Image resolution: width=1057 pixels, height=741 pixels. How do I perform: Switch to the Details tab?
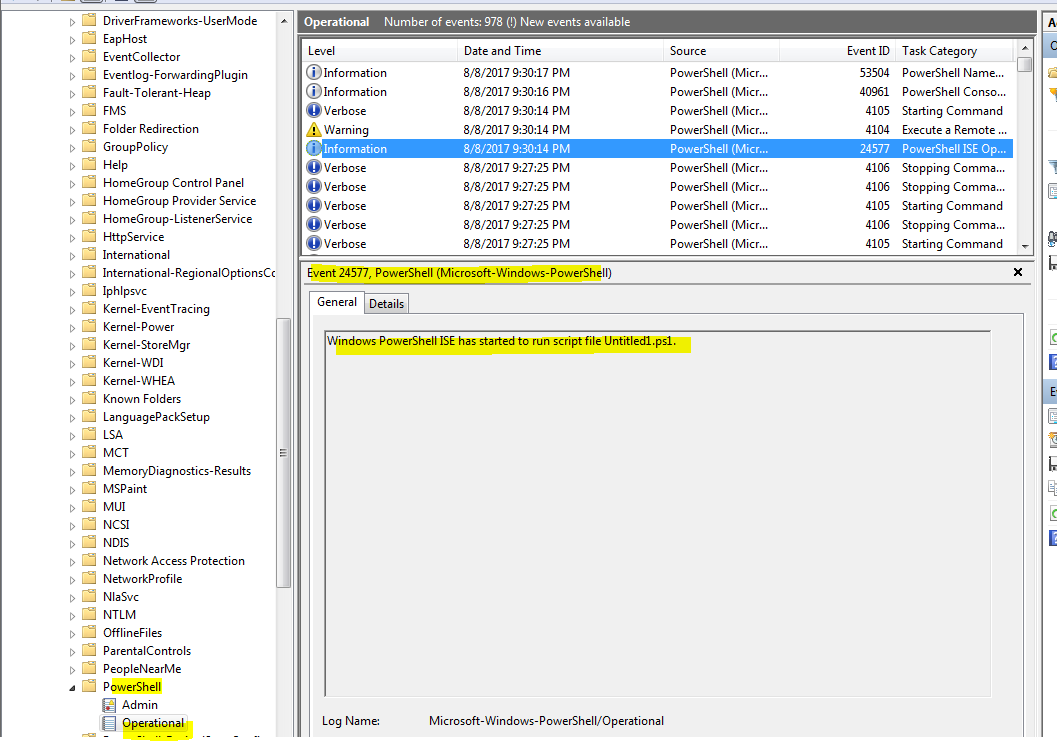tap(386, 302)
